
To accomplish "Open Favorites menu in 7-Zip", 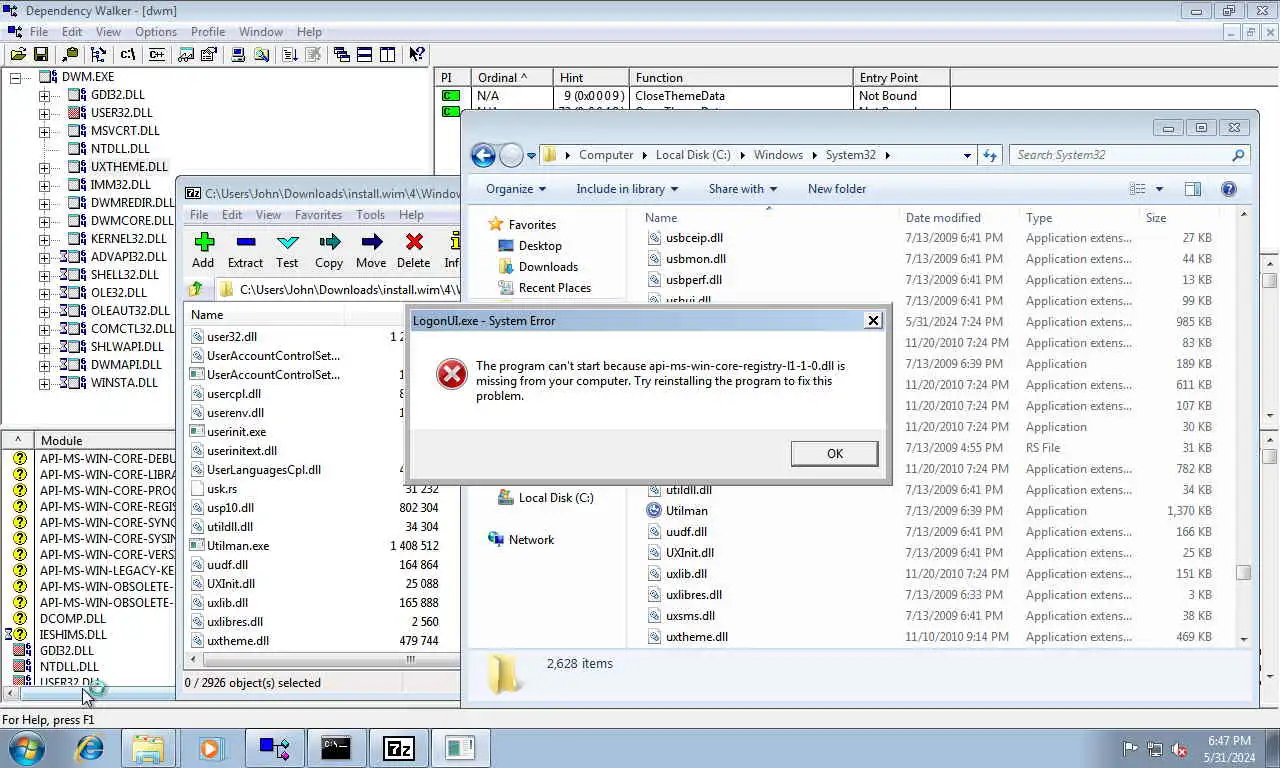I will [318, 215].
